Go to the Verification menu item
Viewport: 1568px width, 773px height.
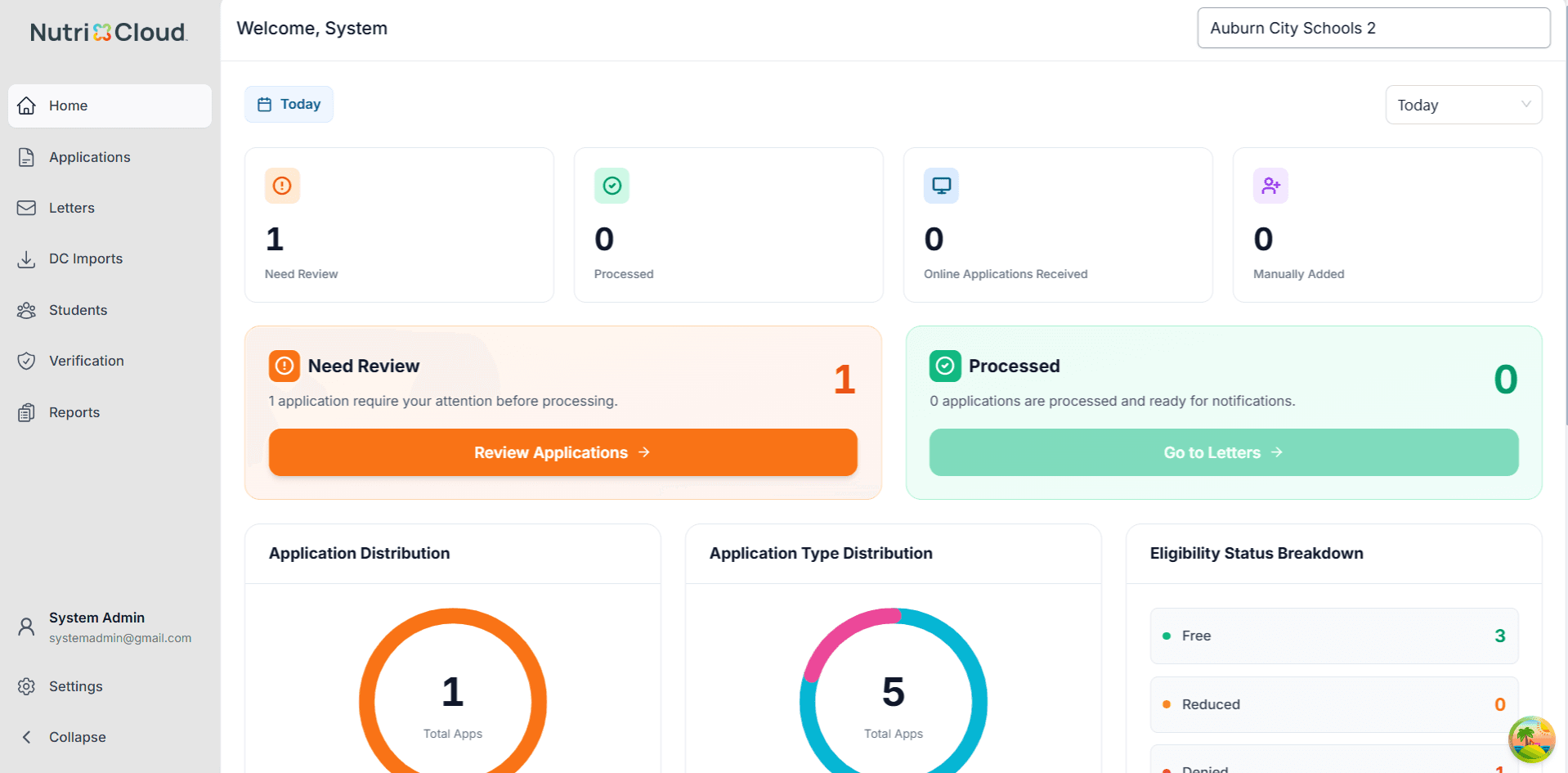(110, 361)
